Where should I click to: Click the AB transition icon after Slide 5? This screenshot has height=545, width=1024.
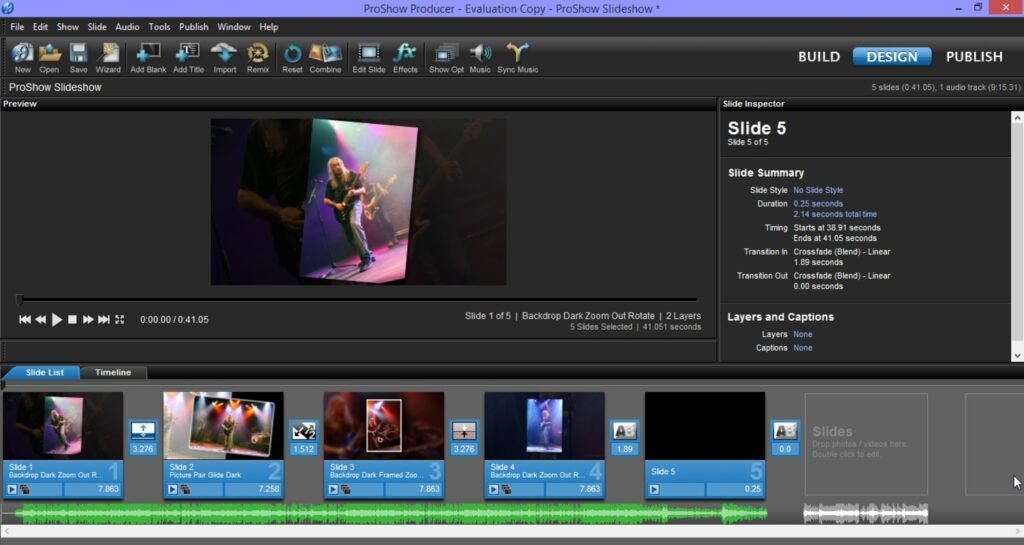[785, 431]
